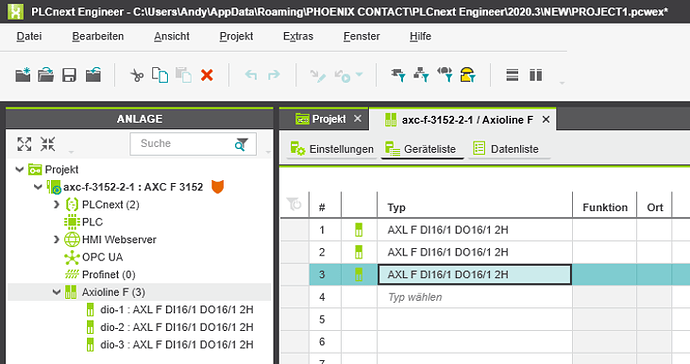Click the Typ column header
This screenshot has height=364, width=690.
[474, 207]
